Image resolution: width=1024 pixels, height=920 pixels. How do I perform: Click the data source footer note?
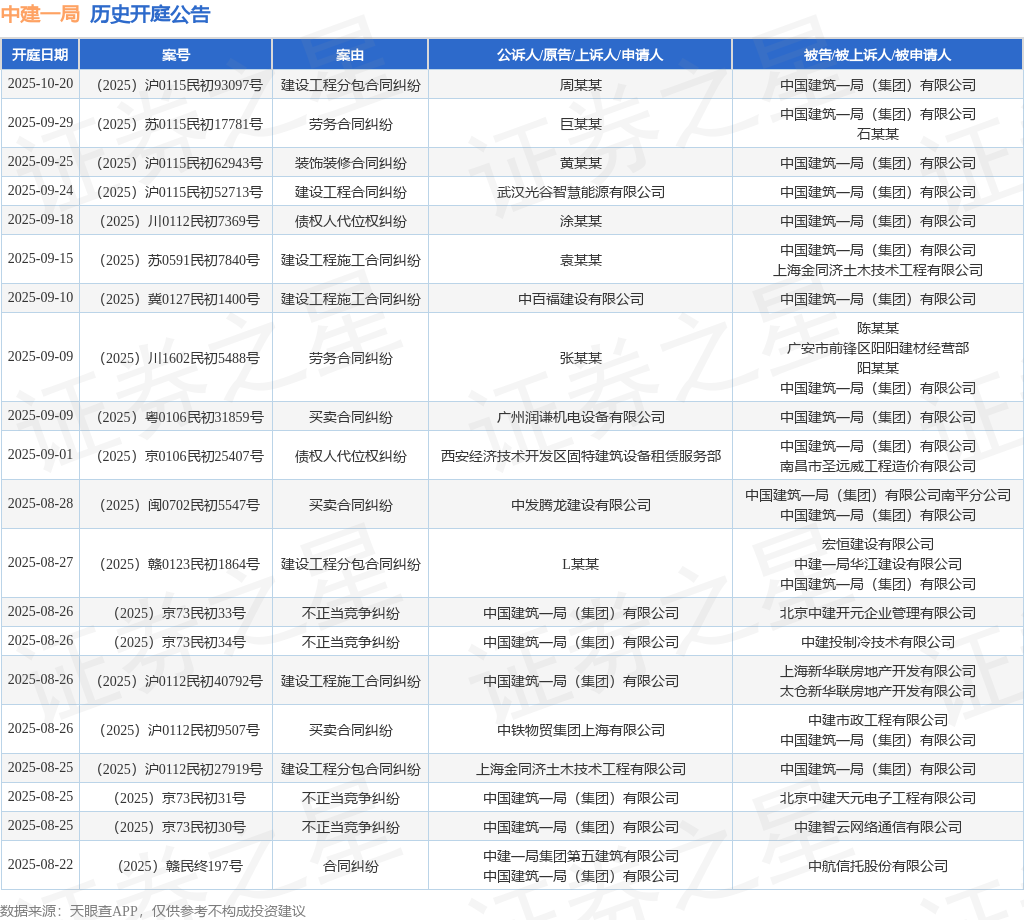point(153,911)
